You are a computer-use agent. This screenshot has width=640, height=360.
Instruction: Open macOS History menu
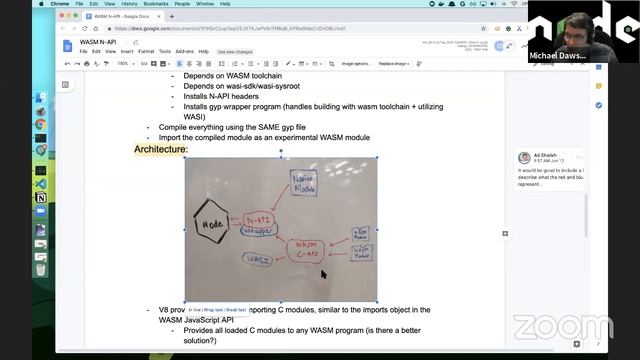129,4
